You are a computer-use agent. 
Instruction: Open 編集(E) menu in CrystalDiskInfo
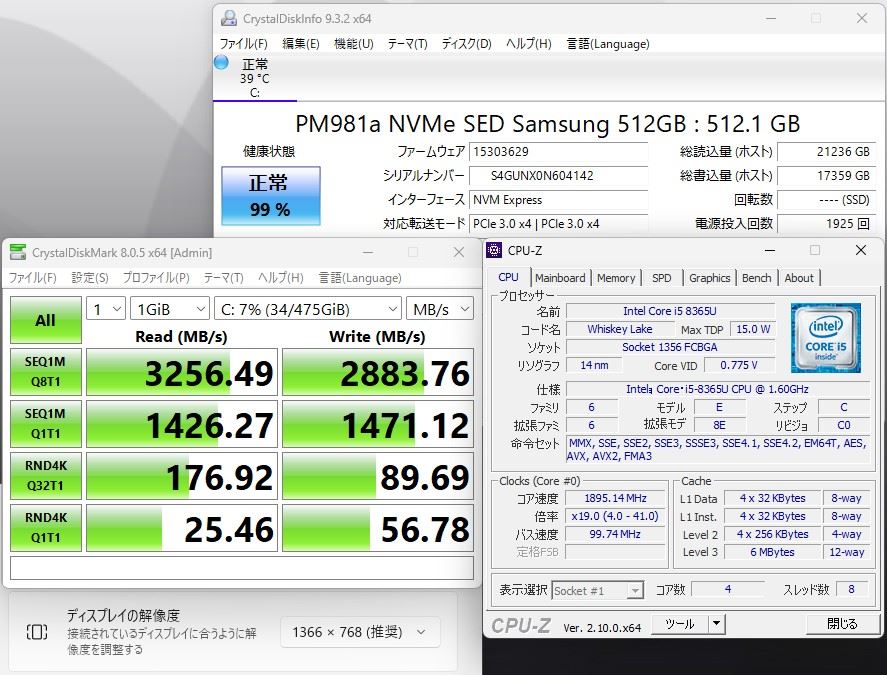(300, 44)
